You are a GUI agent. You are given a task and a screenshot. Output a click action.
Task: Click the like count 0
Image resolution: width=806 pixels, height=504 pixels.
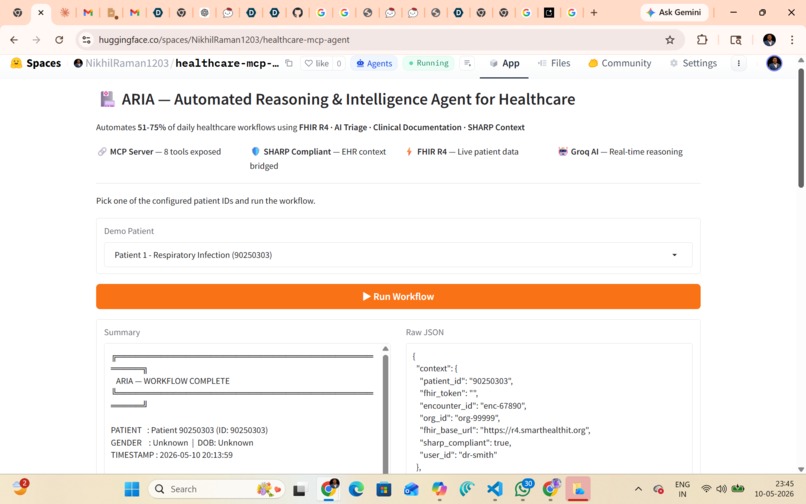point(339,63)
